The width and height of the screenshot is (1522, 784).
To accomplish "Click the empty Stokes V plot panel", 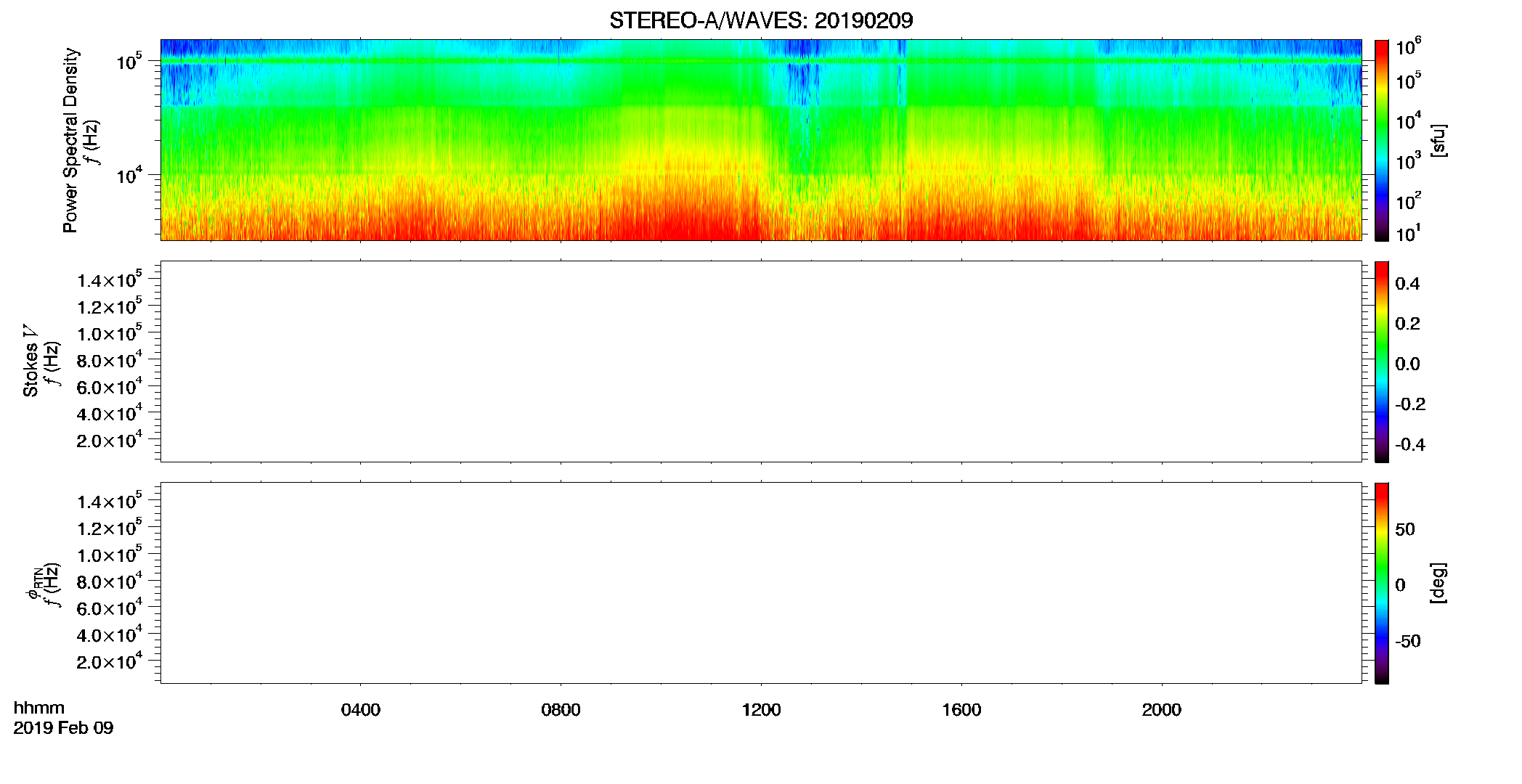I will (x=761, y=362).
